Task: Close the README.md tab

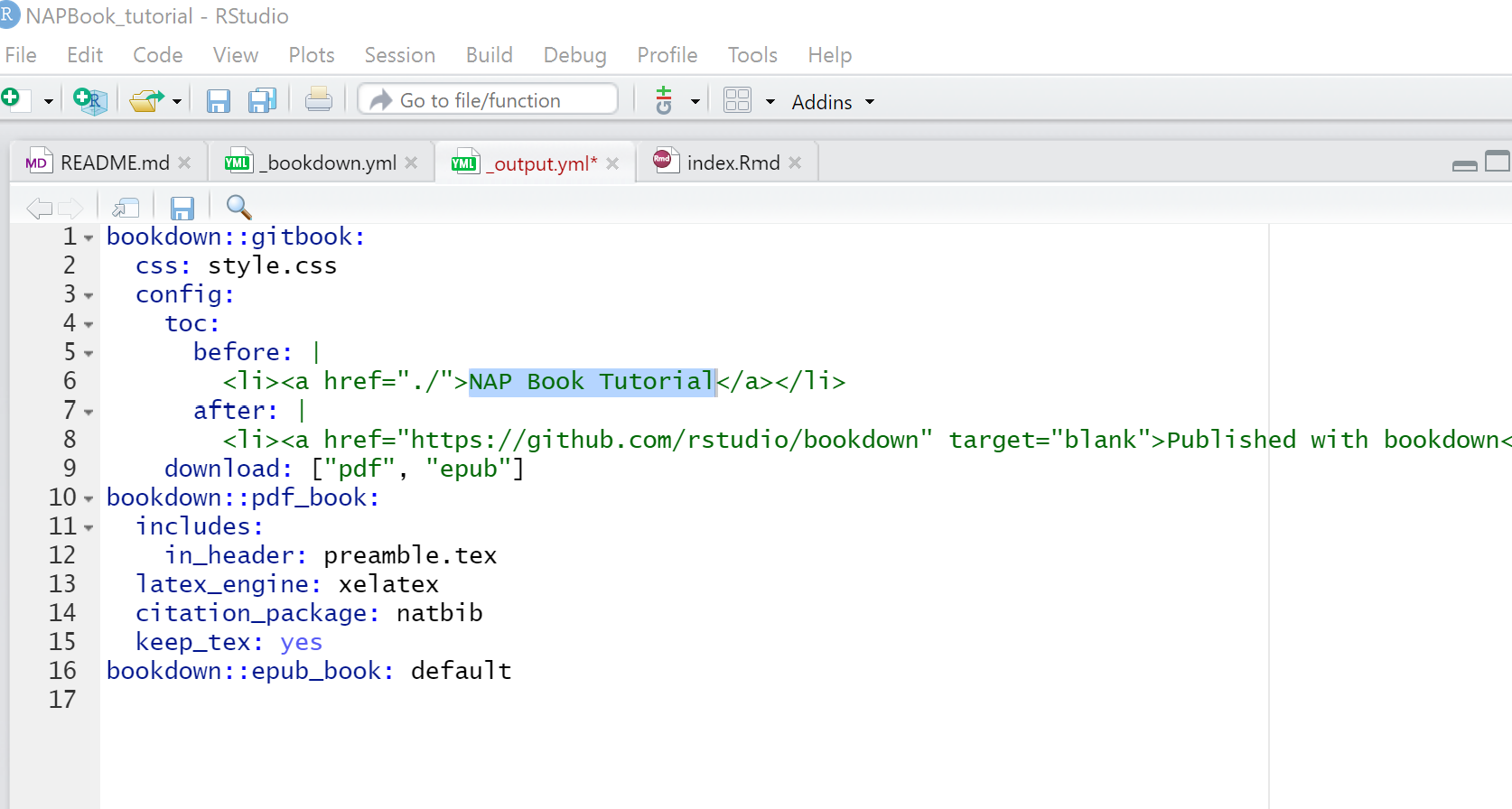Action: [184, 163]
